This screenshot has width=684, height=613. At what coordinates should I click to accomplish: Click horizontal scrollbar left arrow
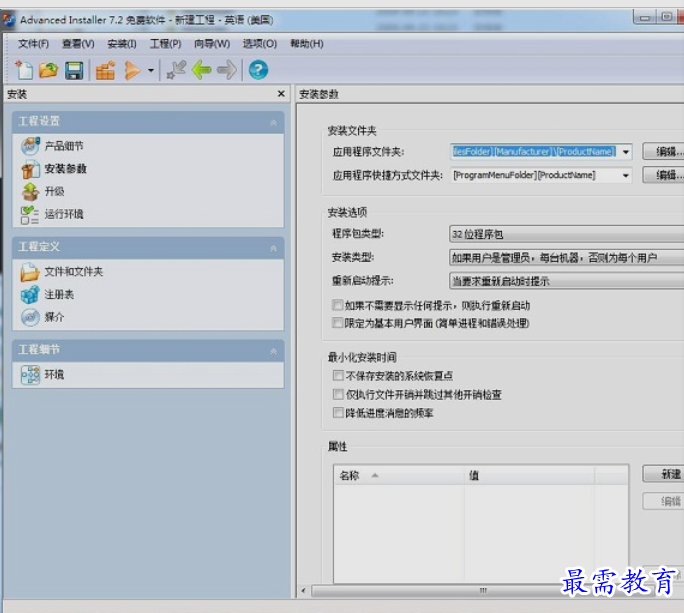point(304,591)
